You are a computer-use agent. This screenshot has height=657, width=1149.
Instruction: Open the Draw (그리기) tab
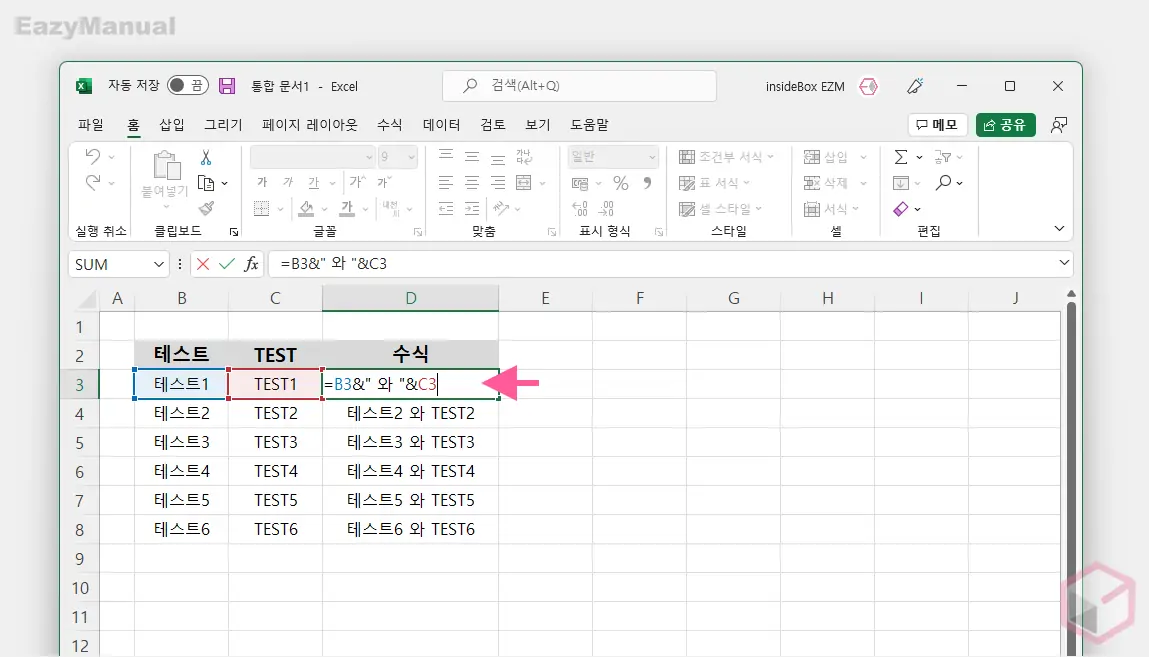[223, 125]
